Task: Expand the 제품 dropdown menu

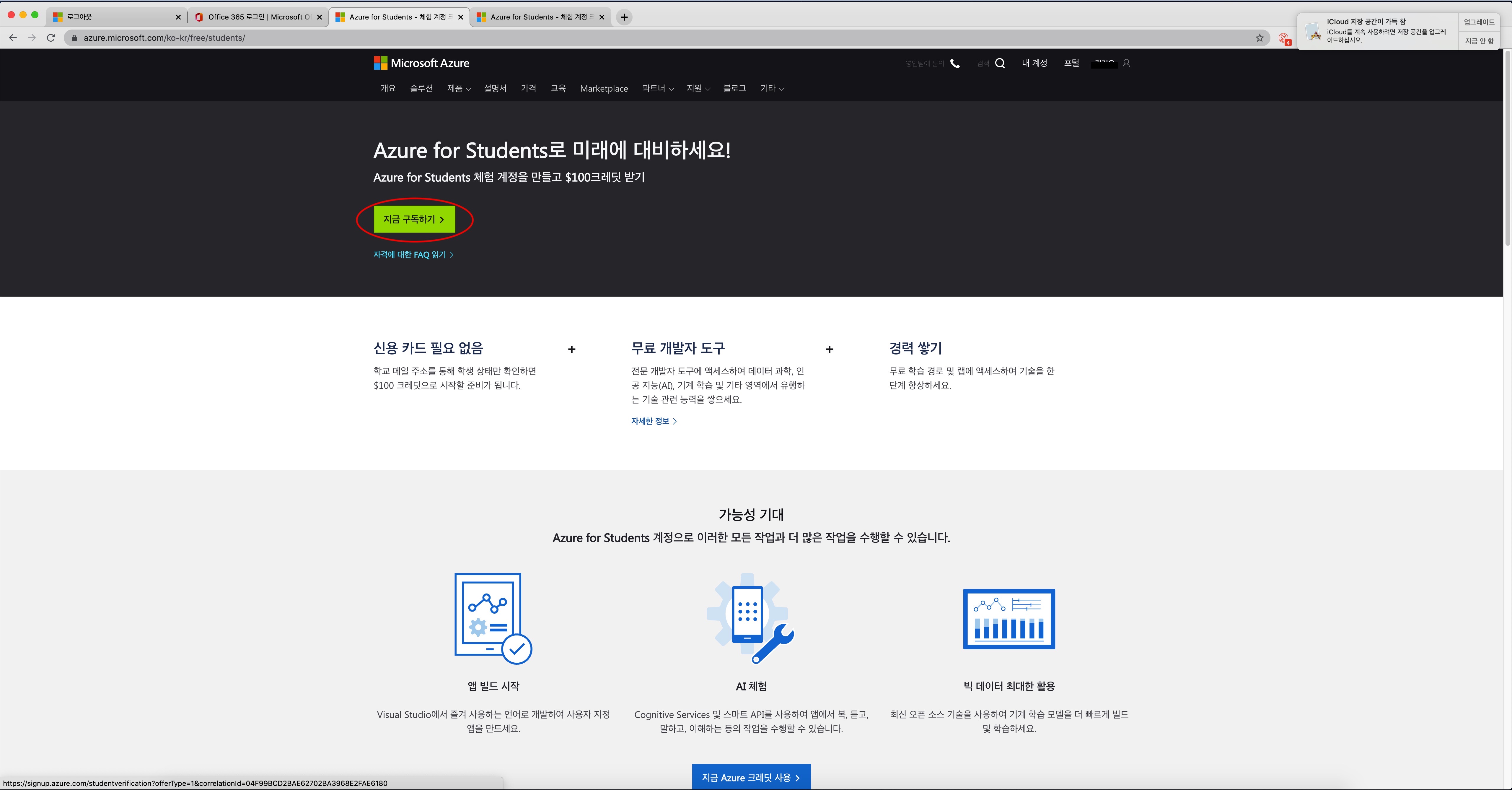Action: [x=458, y=89]
